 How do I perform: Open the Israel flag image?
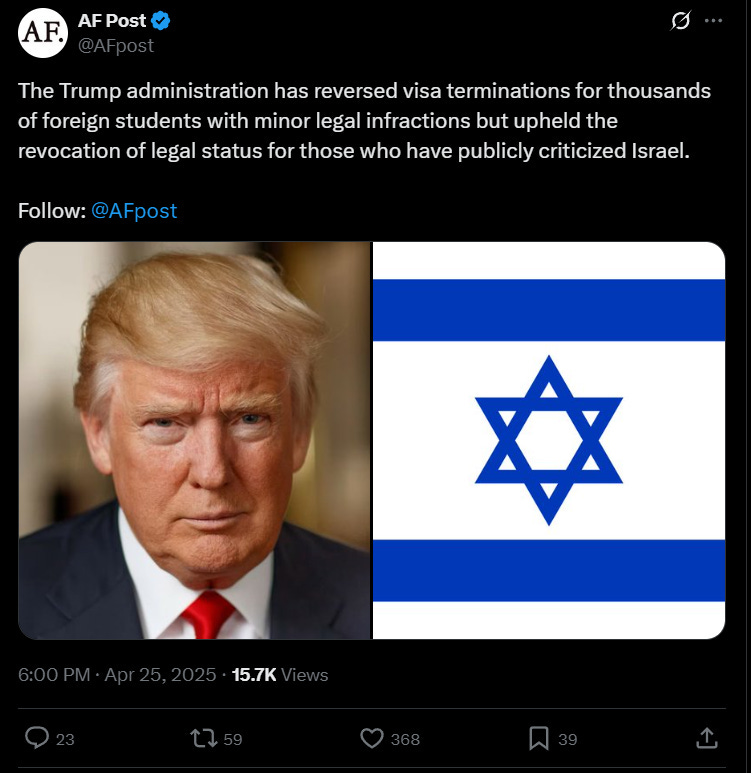click(x=549, y=440)
